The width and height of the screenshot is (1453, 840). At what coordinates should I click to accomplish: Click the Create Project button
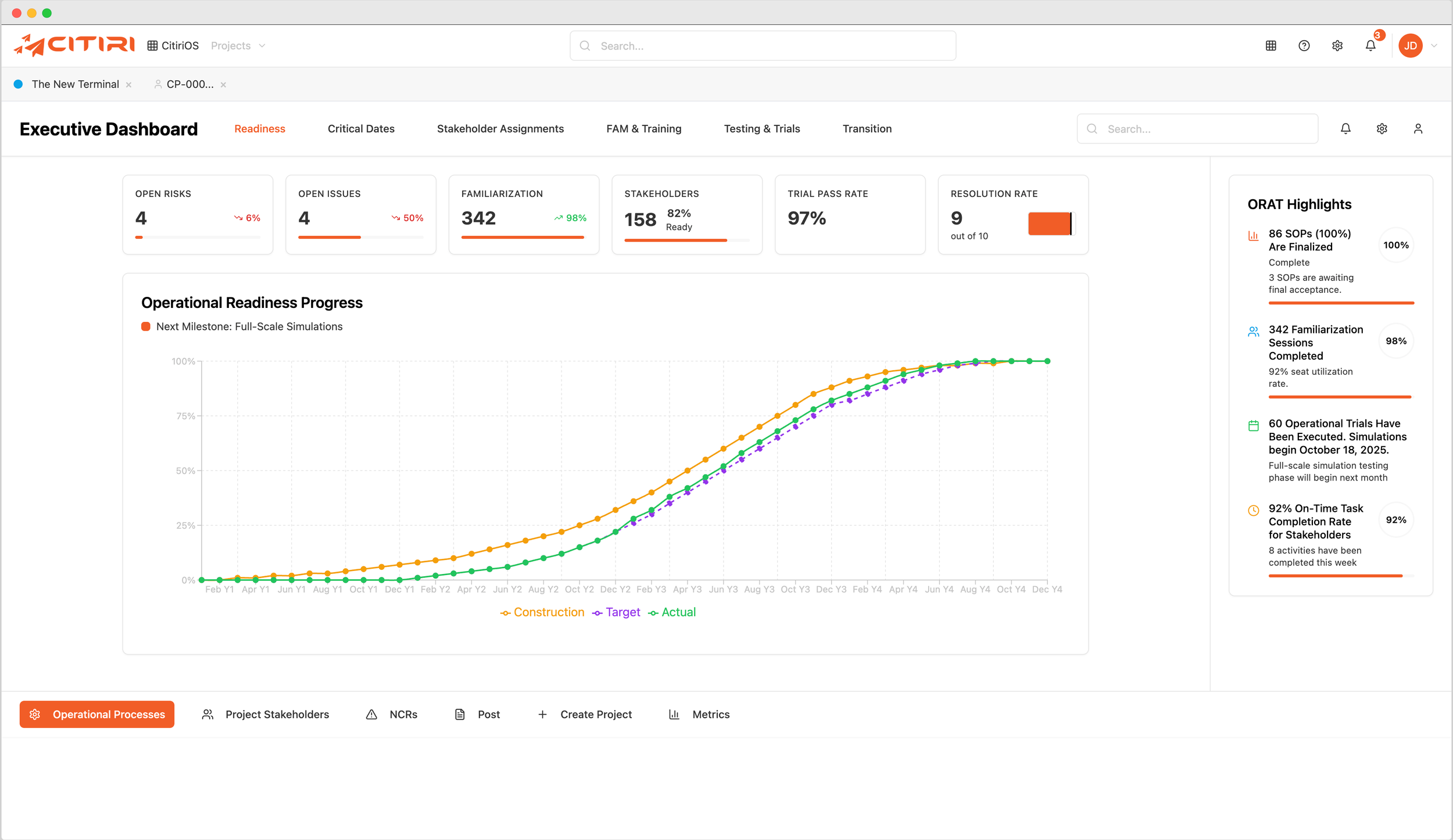(585, 714)
